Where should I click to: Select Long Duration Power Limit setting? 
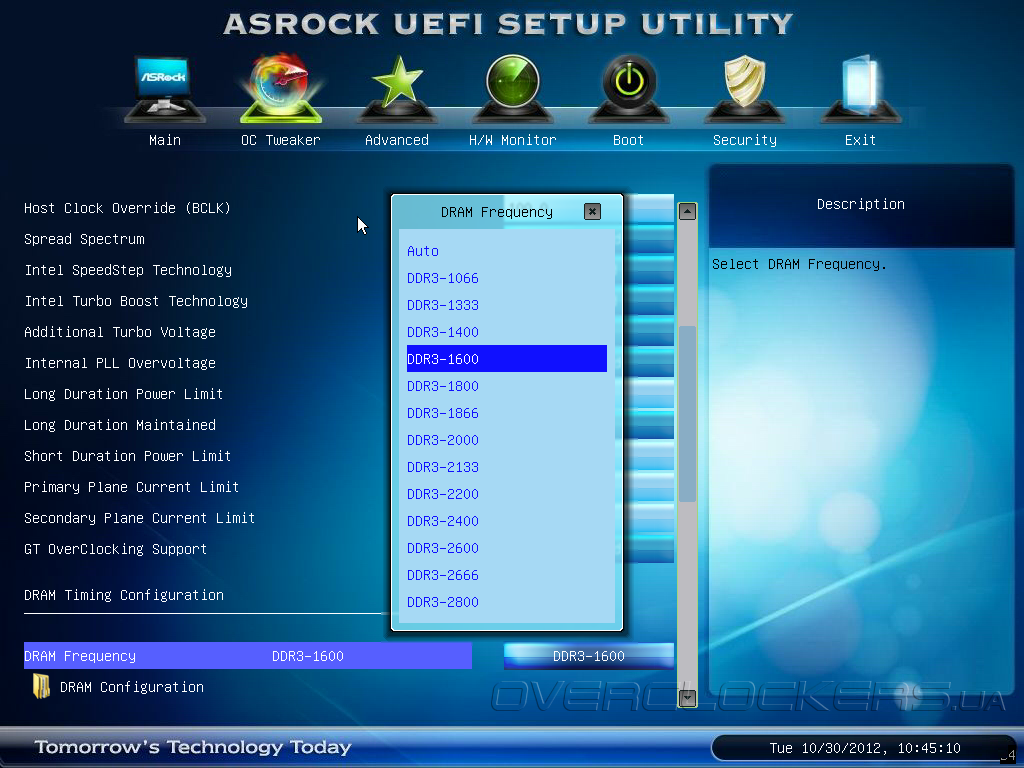123,394
